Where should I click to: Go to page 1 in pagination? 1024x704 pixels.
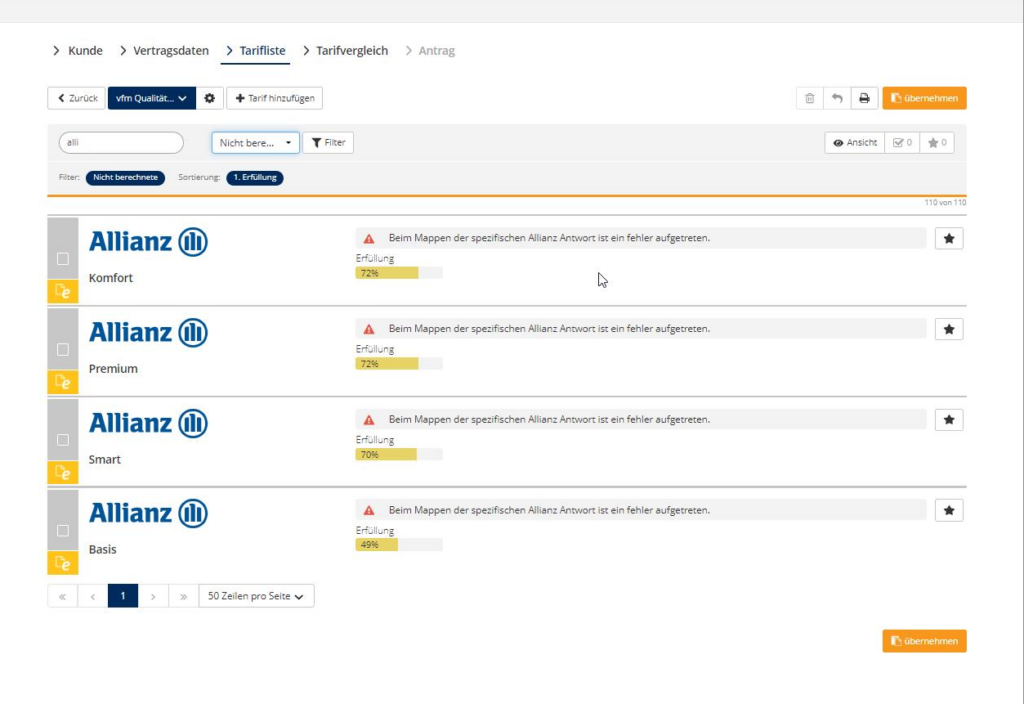123,596
